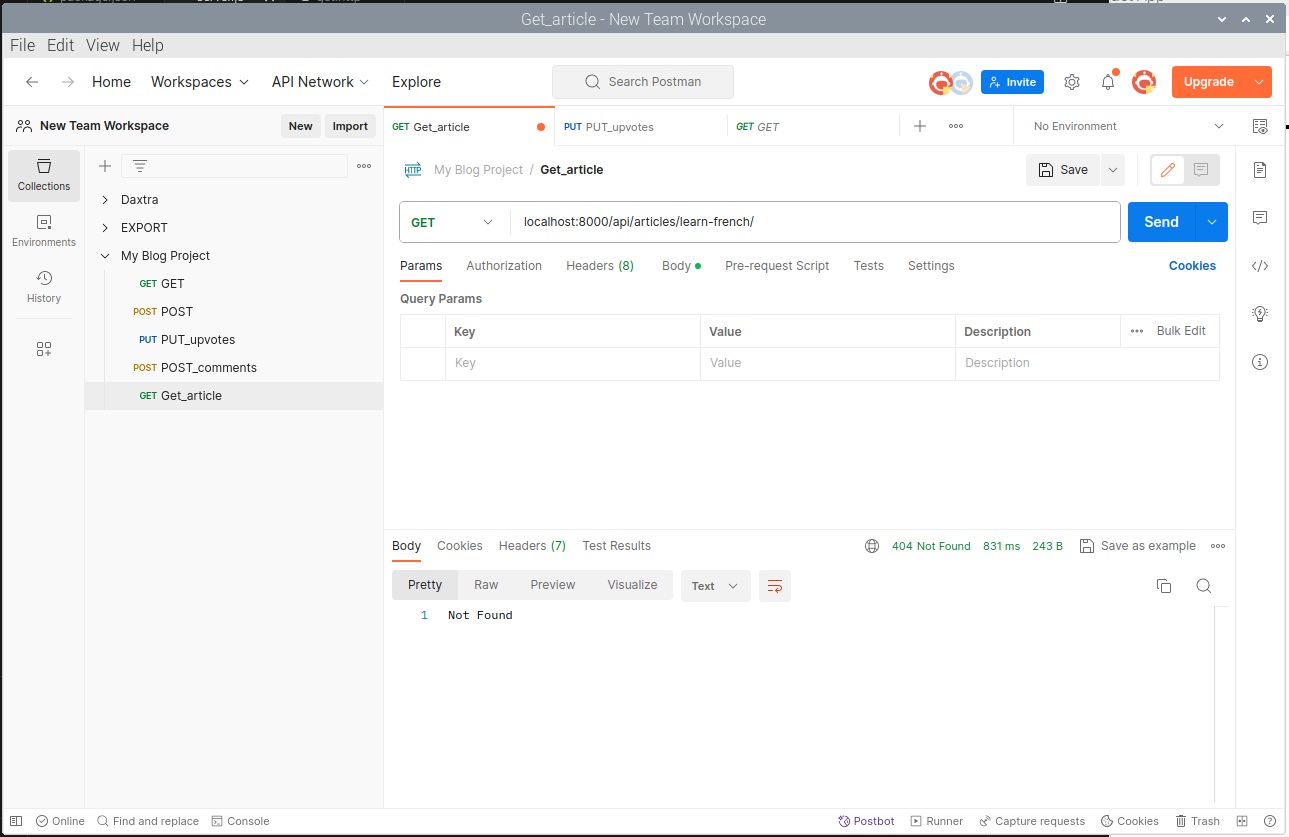Open tab options three-dot menu
The height and width of the screenshot is (837, 1289).
click(x=956, y=126)
